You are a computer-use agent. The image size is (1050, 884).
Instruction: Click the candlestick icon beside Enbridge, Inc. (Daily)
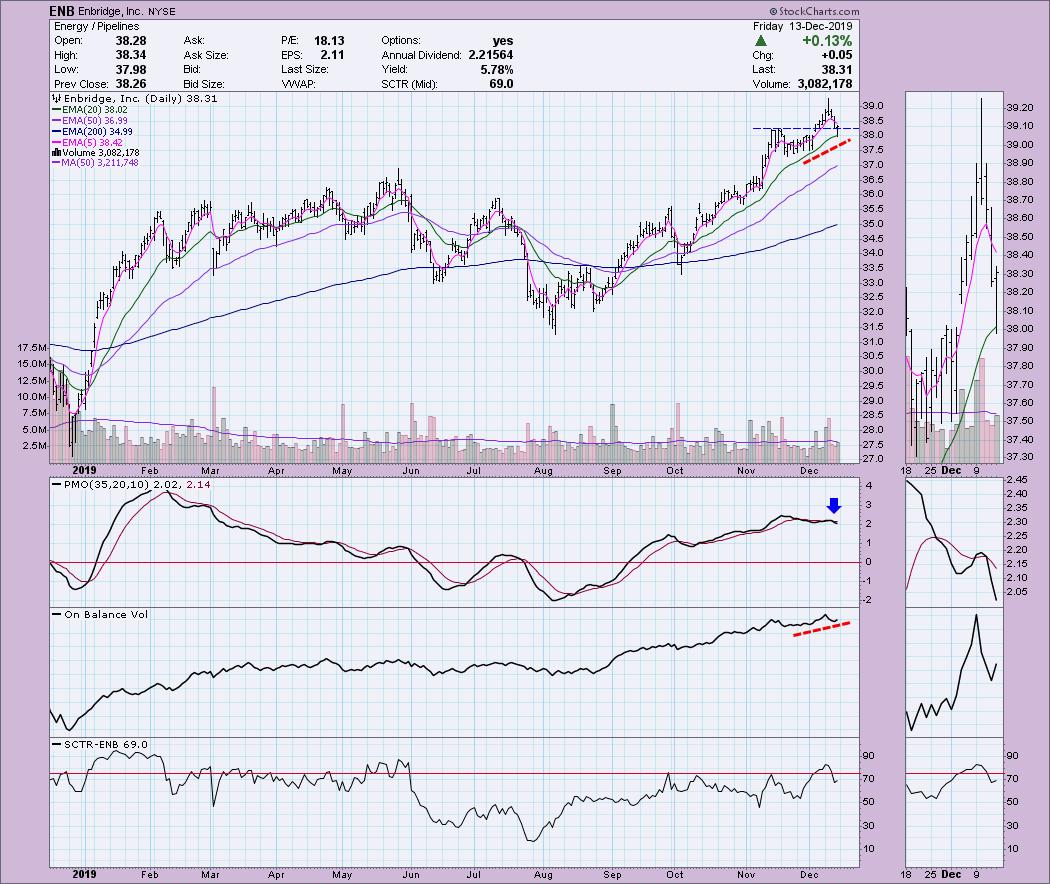coord(57,98)
